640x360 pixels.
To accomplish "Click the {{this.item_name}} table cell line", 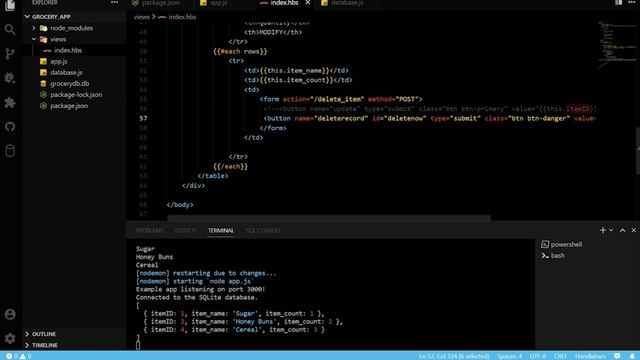I will click(x=296, y=71).
